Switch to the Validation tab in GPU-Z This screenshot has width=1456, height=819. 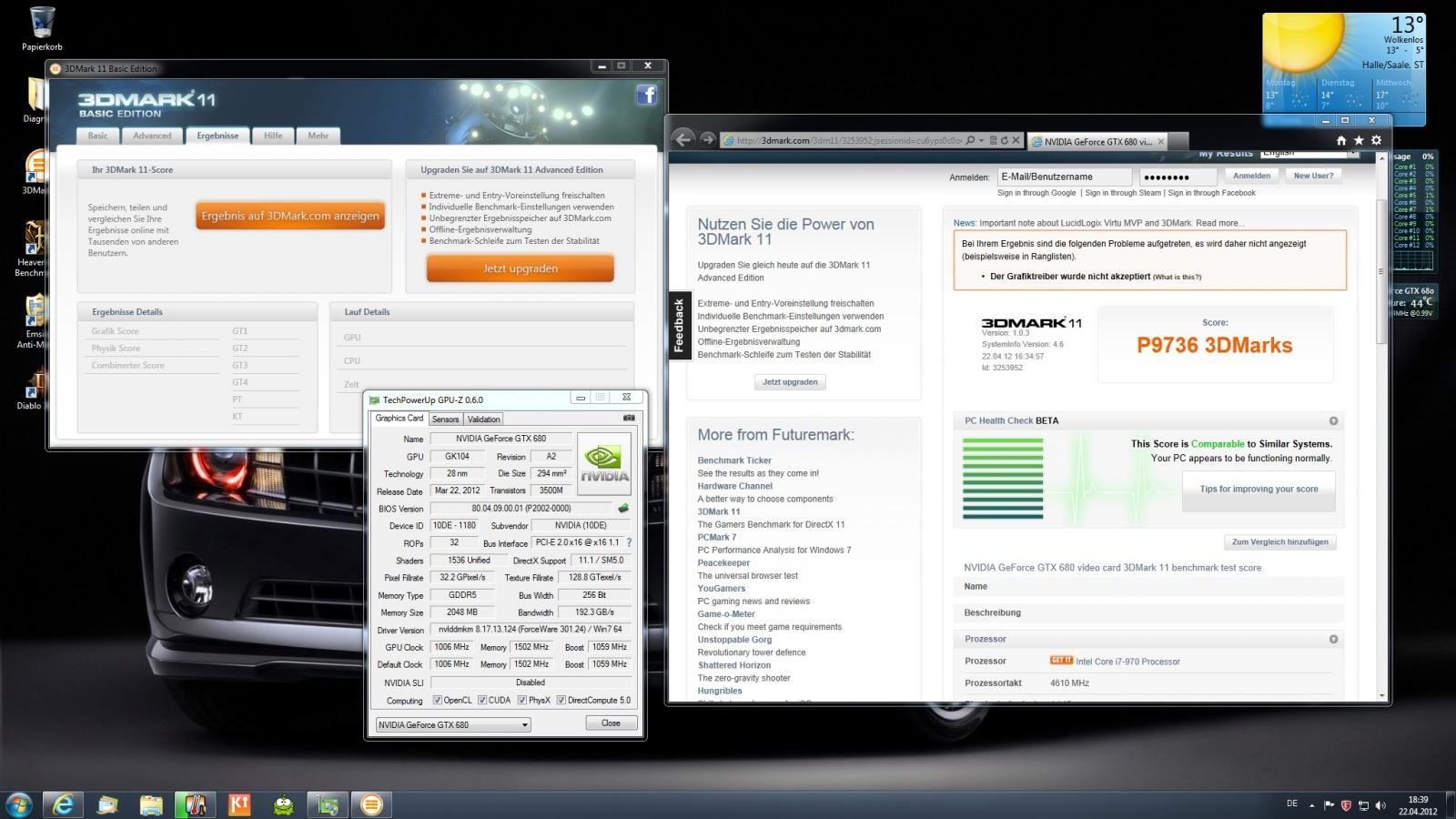coord(483,419)
